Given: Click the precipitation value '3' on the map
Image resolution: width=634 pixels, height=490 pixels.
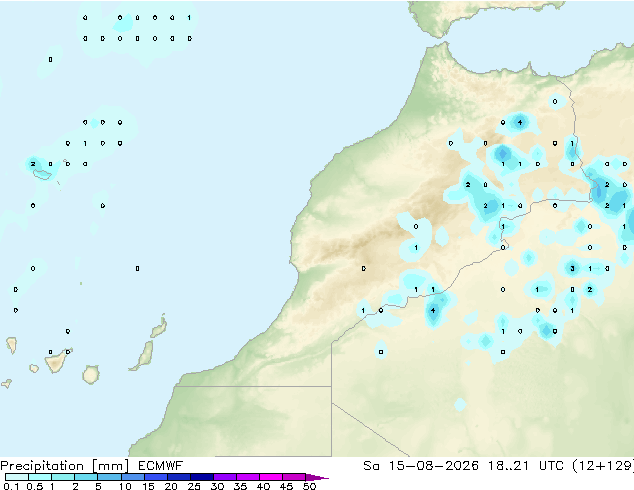Looking at the screenshot, I should (x=572, y=268).
